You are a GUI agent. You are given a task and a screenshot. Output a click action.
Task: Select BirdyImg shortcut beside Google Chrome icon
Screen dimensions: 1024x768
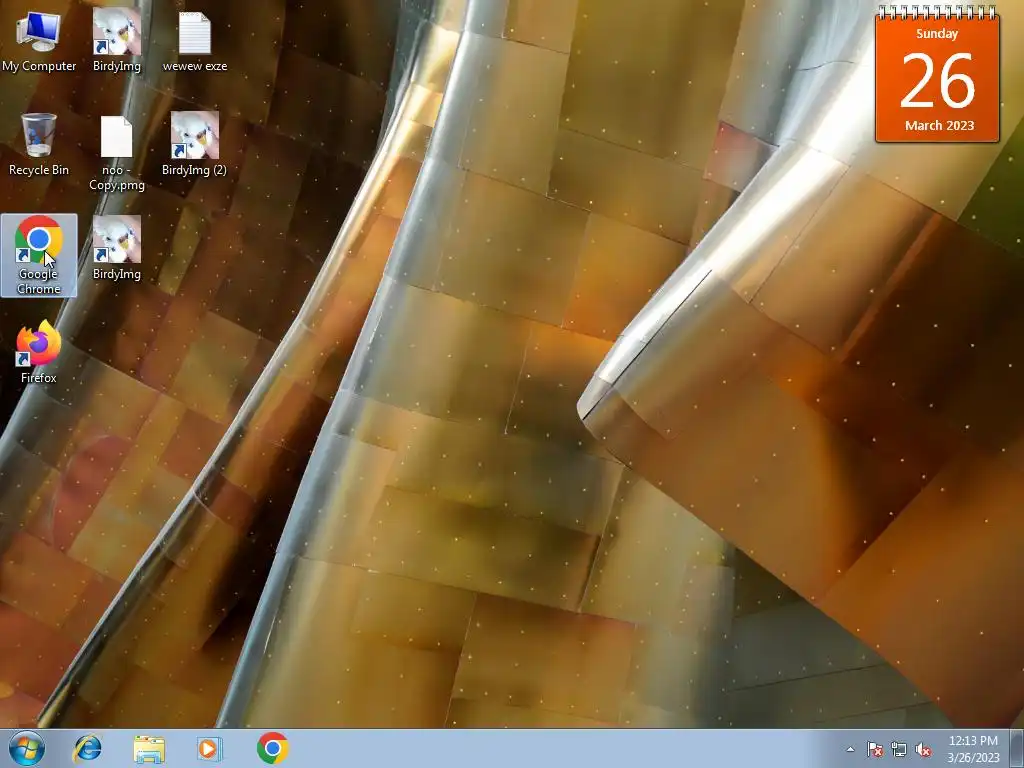click(x=116, y=249)
